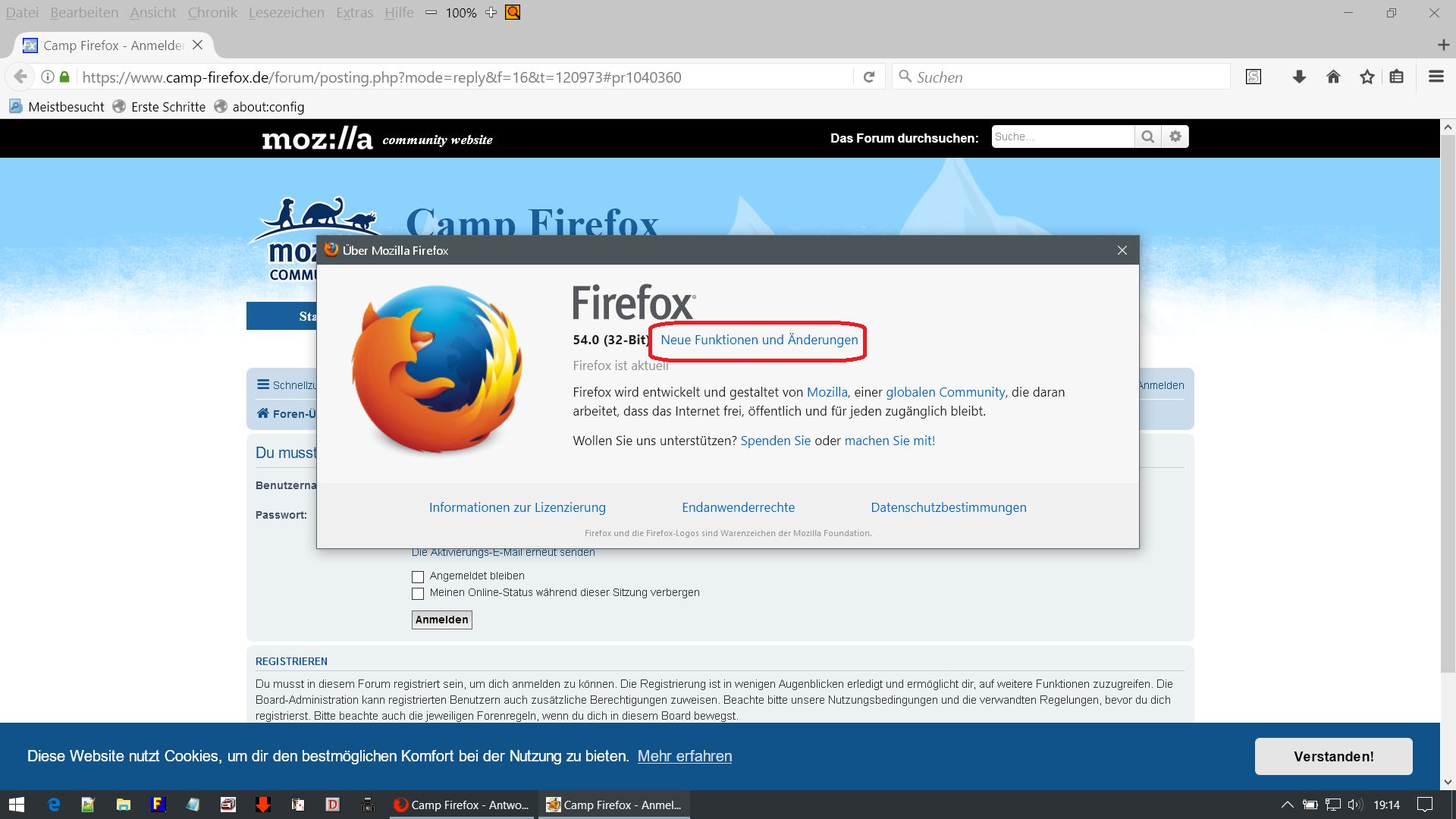
Task: Click scrollbar down arrow on page
Action: coord(1448,782)
